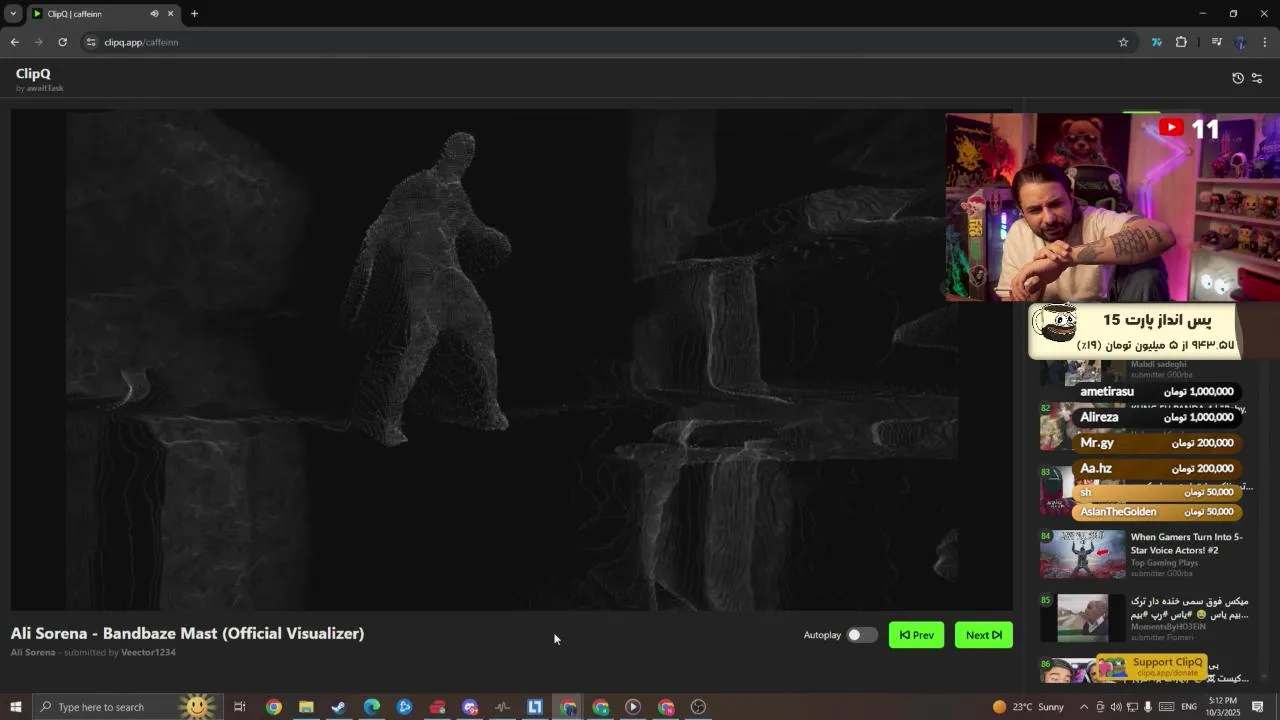Open the notification center icon

(x=1258, y=707)
